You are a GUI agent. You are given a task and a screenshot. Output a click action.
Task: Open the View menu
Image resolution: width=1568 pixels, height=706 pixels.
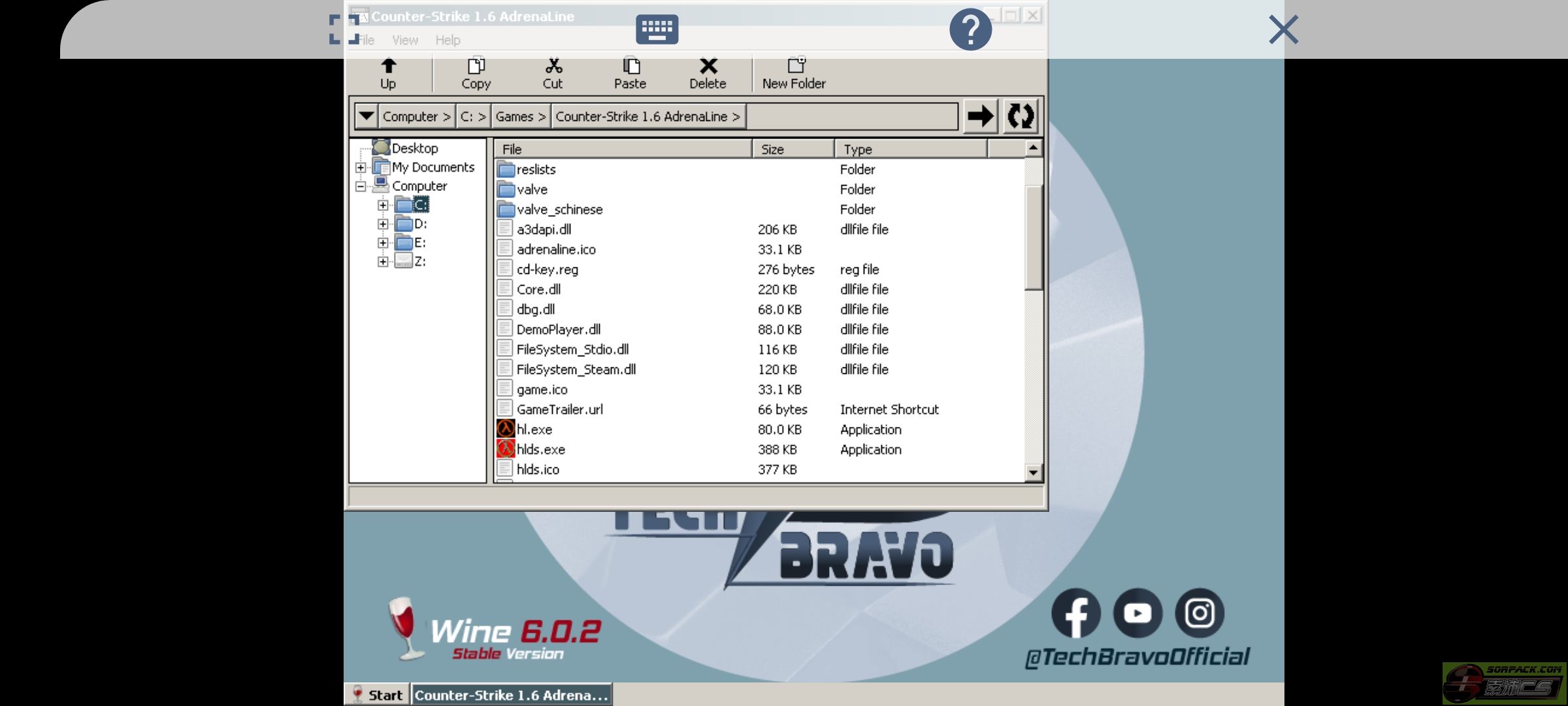[405, 41]
